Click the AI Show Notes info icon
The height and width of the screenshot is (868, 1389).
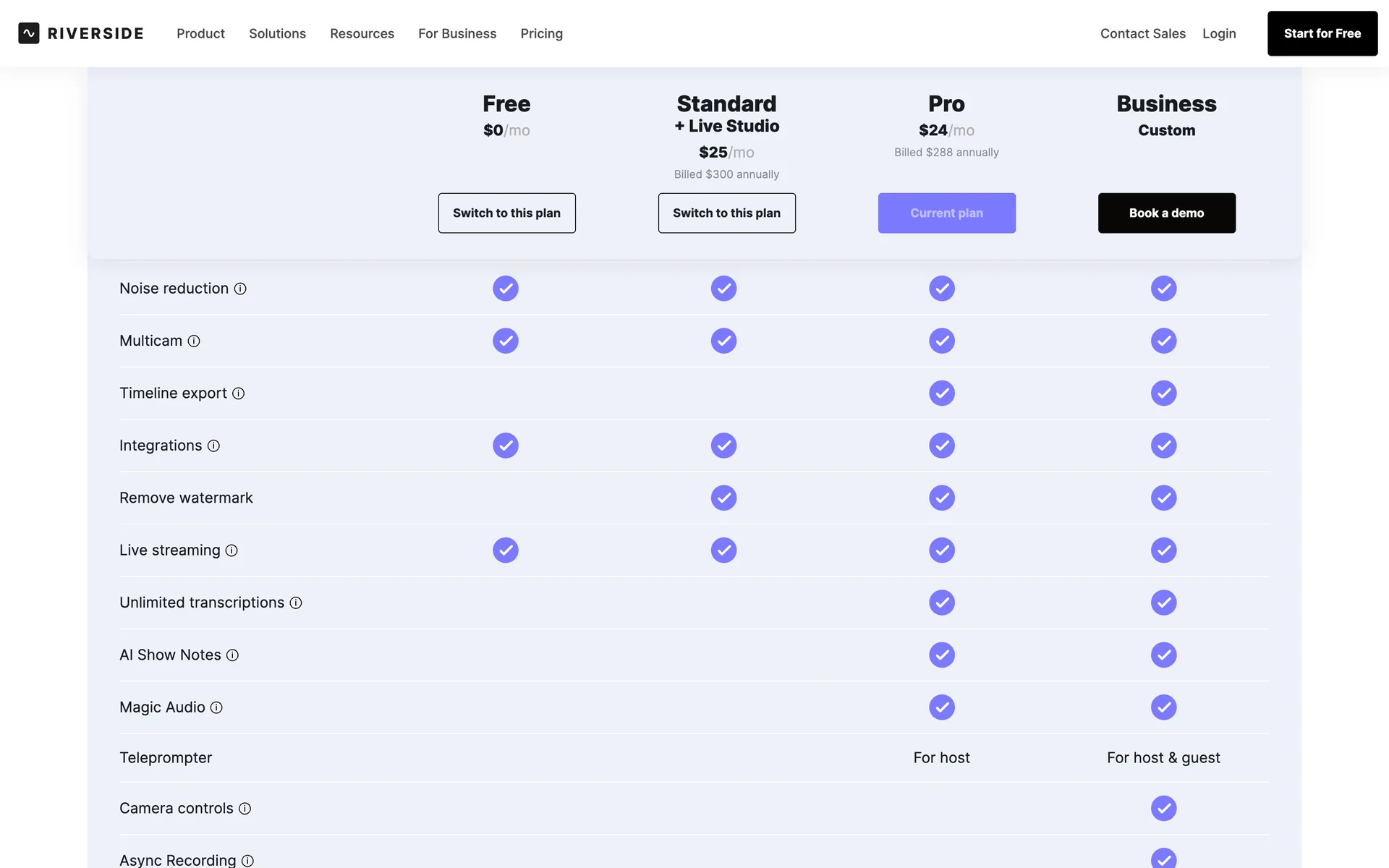point(232,655)
